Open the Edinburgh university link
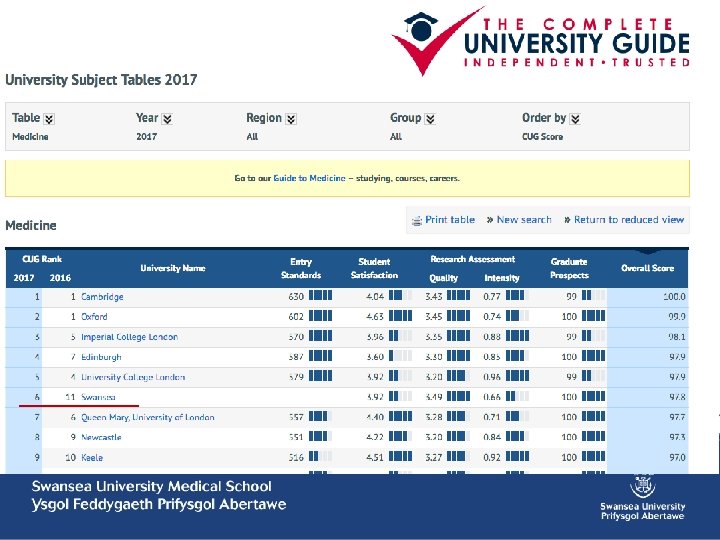 (x=101, y=357)
